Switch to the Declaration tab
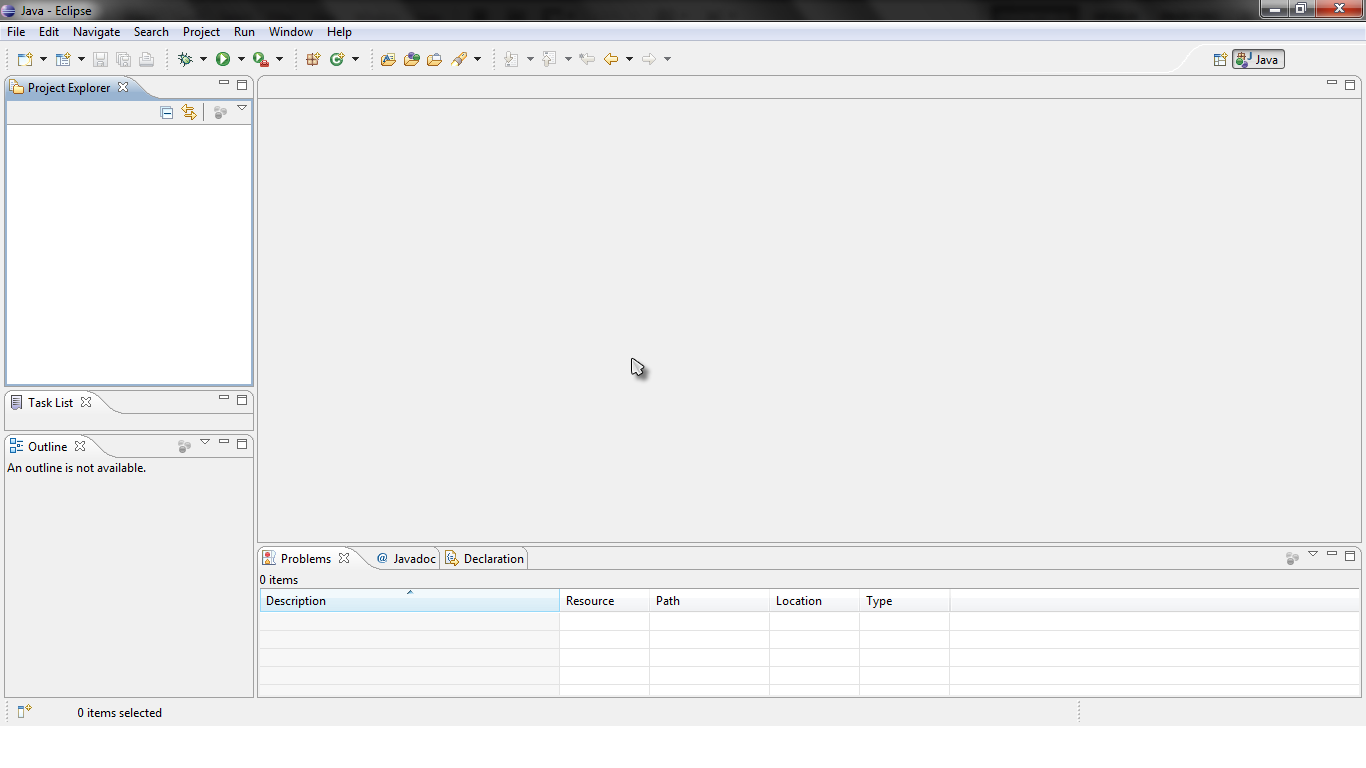 tap(485, 559)
